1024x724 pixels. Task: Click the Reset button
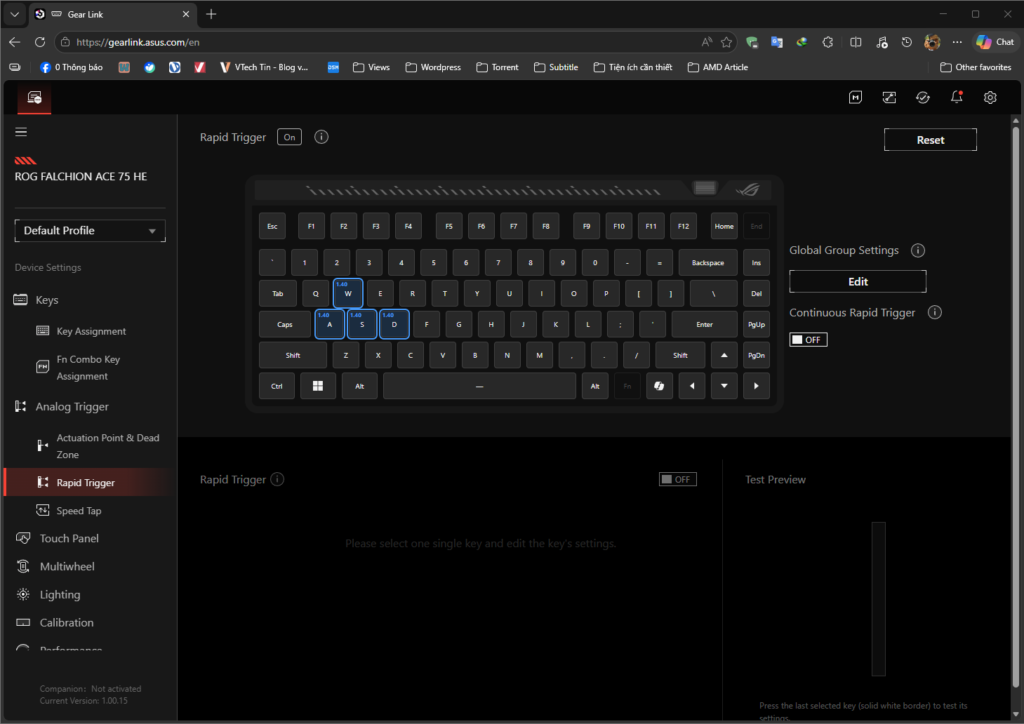tap(930, 140)
